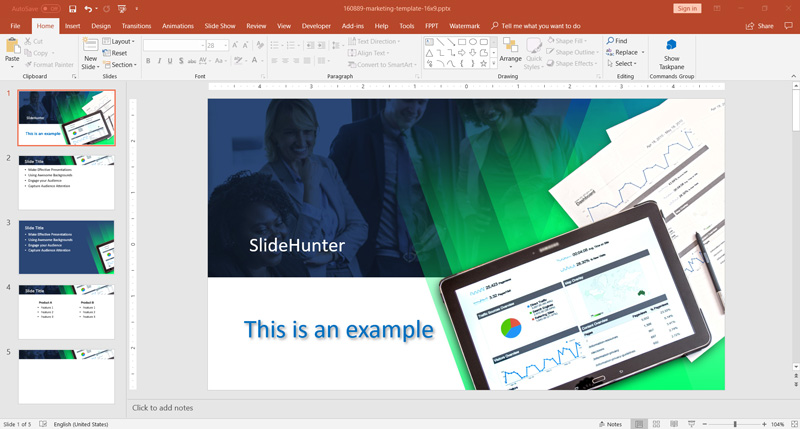
Task: Toggle the AutoSave switch
Action: (50, 9)
